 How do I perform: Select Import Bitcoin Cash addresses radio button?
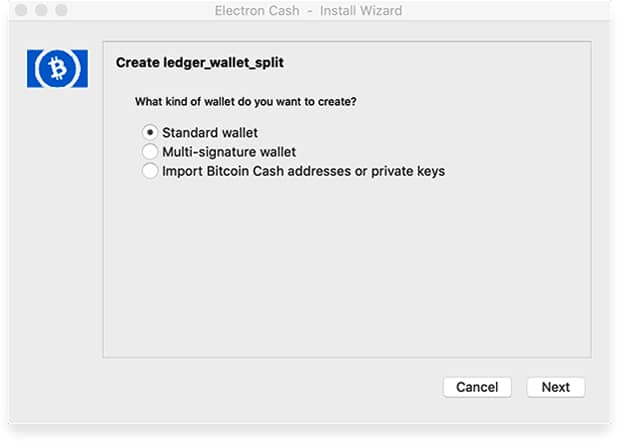pos(150,171)
